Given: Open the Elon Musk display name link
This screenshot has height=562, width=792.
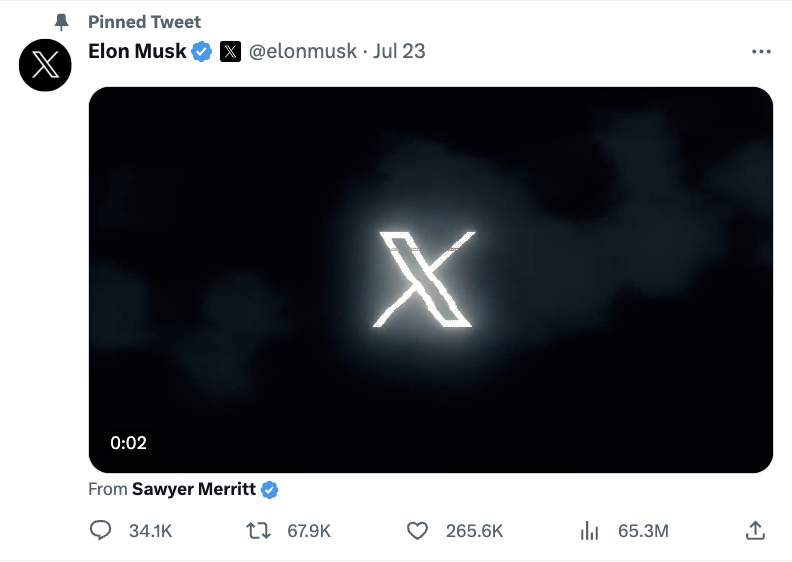Looking at the screenshot, I should (137, 51).
